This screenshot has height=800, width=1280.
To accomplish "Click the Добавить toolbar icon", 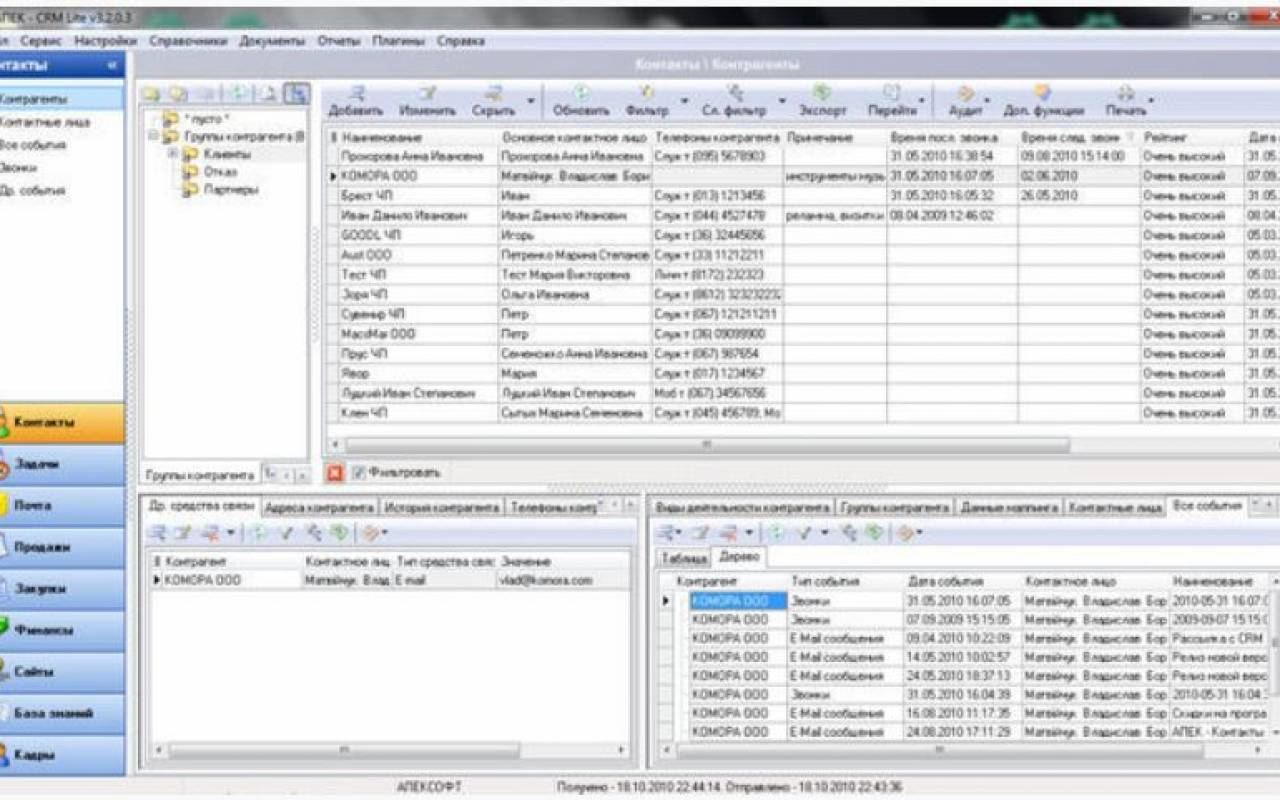I will [356, 93].
